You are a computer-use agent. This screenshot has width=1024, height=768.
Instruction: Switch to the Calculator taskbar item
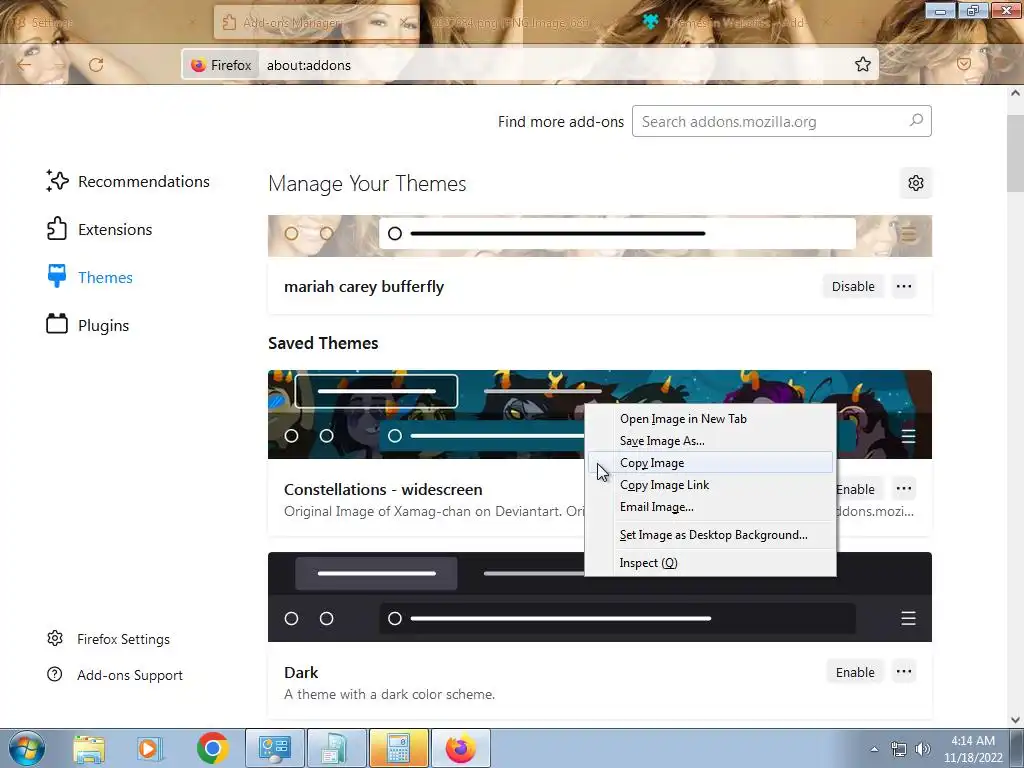pos(398,748)
